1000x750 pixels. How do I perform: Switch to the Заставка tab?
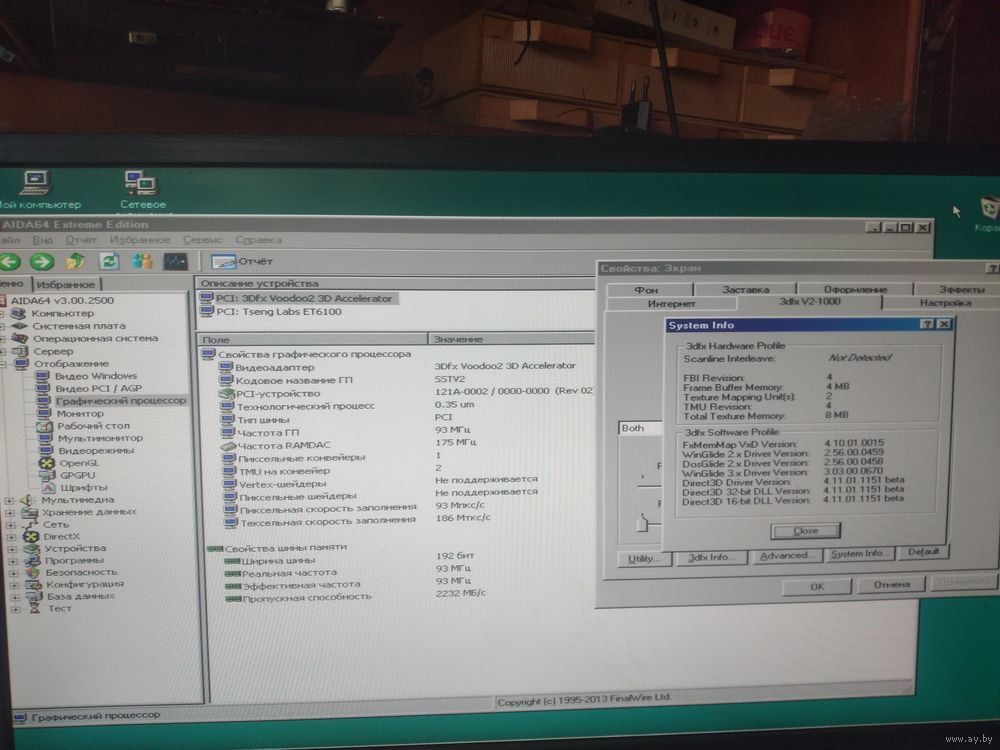point(746,290)
